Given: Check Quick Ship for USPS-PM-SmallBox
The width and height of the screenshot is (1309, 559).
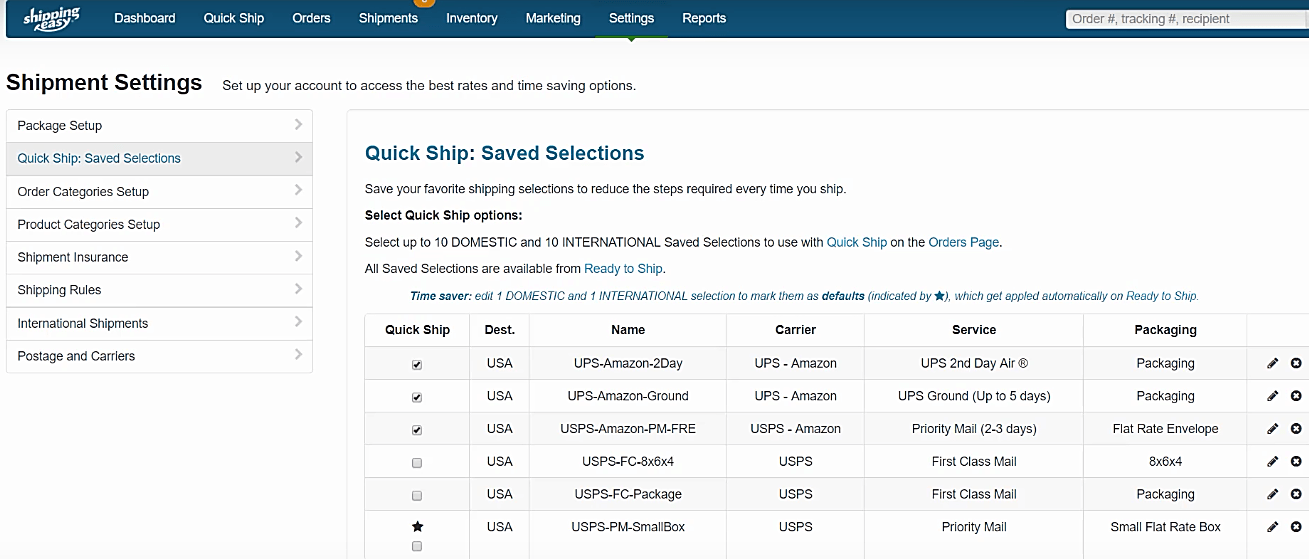Looking at the screenshot, I should (417, 546).
